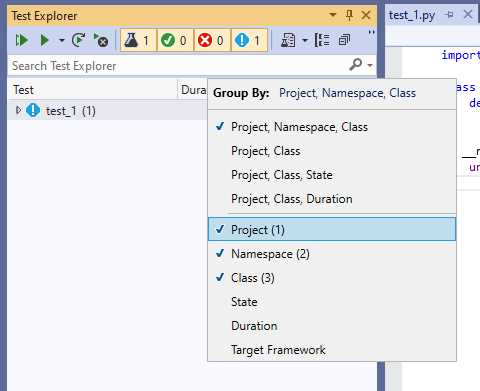Filter by total tests flask icon
The height and width of the screenshot is (391, 480).
(x=138, y=40)
